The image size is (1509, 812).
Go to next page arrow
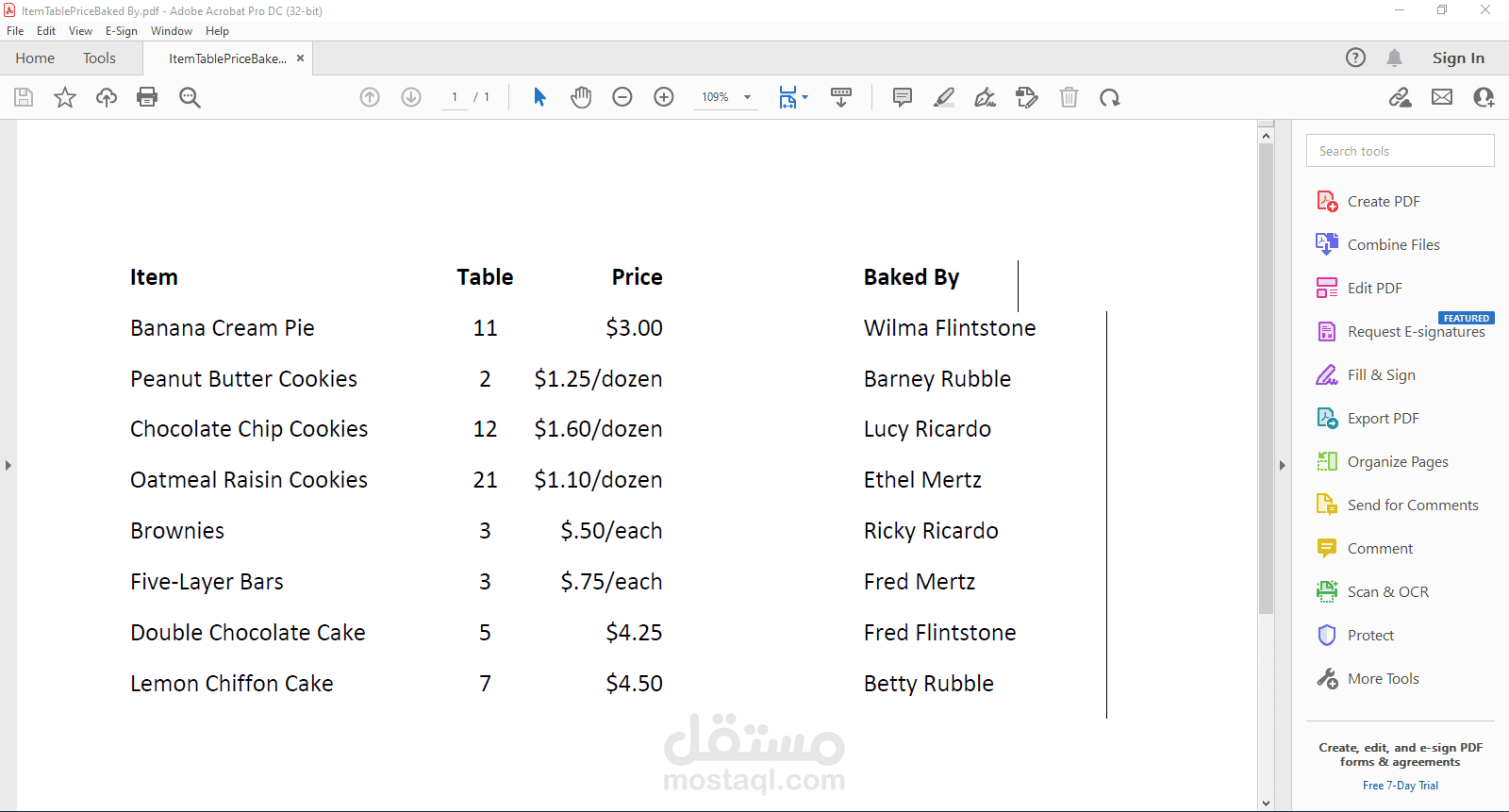click(x=411, y=97)
